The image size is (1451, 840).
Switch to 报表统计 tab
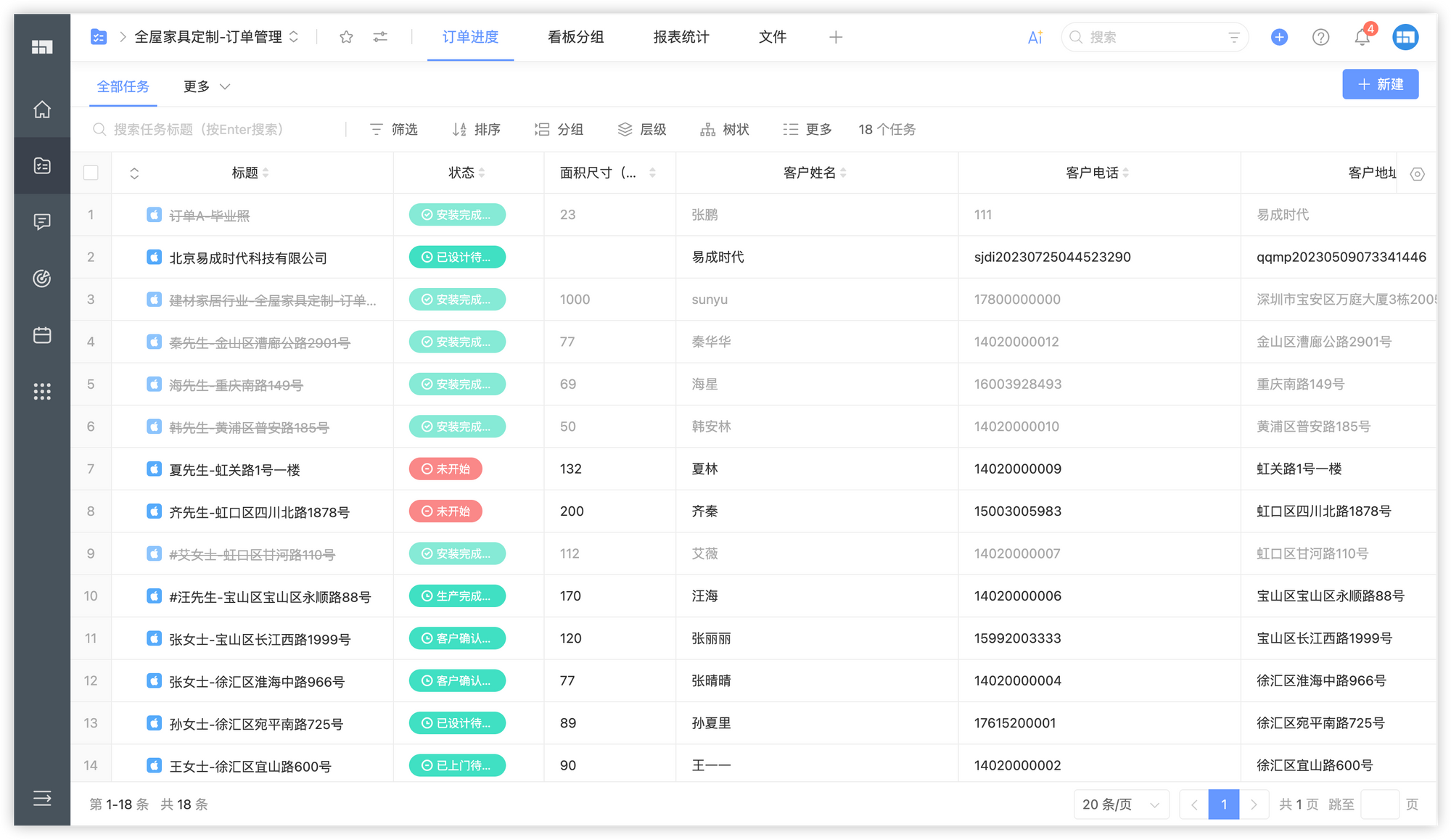click(x=681, y=37)
